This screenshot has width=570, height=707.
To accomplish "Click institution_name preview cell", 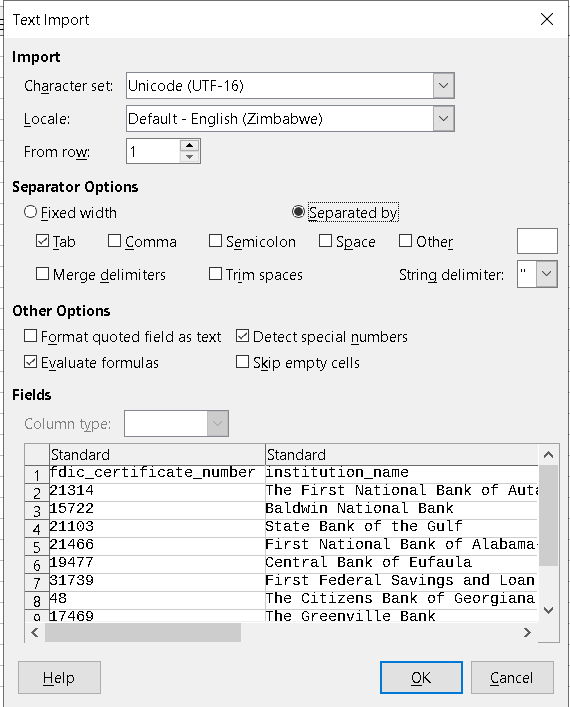I will point(401,473).
